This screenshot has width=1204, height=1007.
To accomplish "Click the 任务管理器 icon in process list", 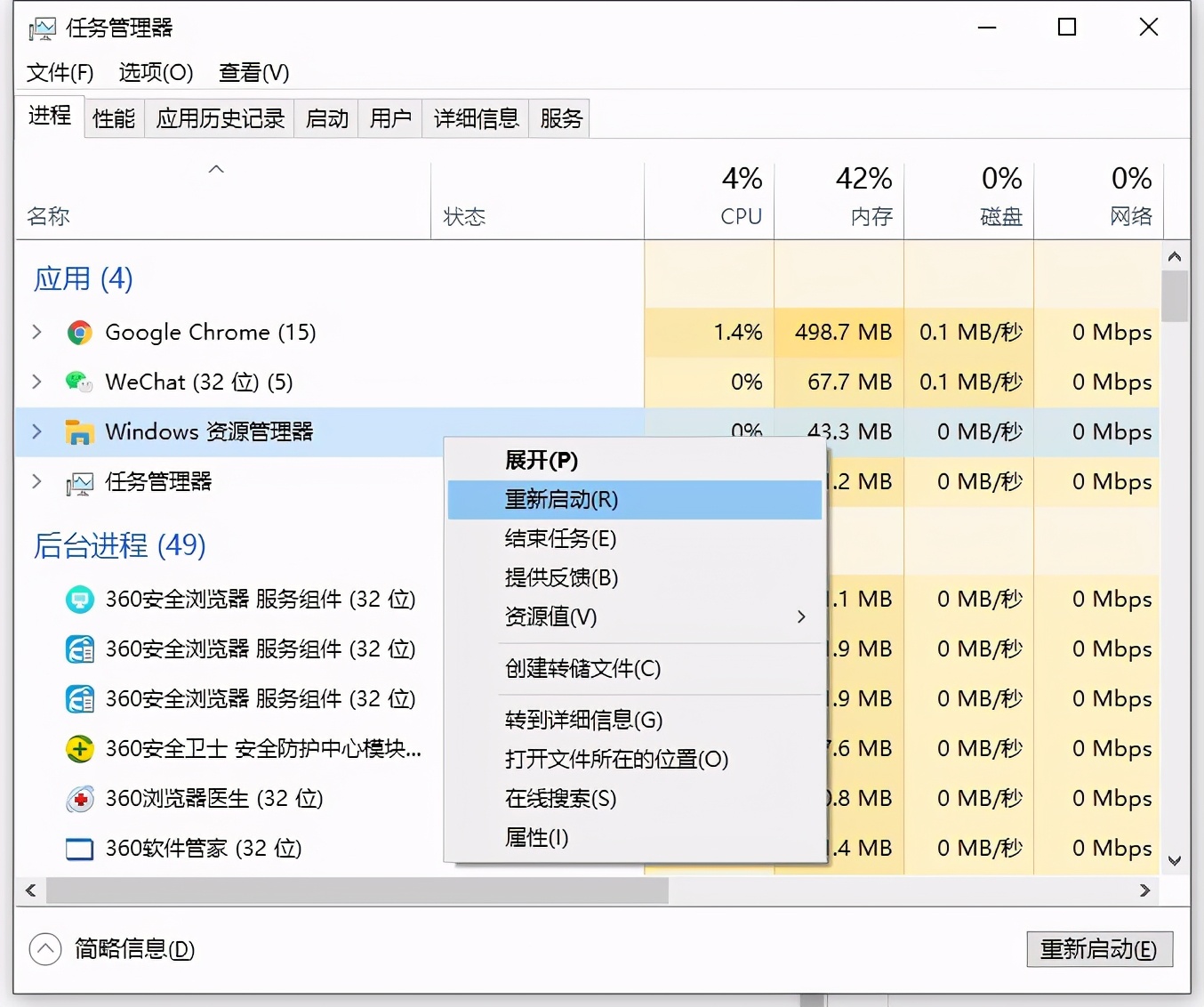I will click(x=79, y=482).
